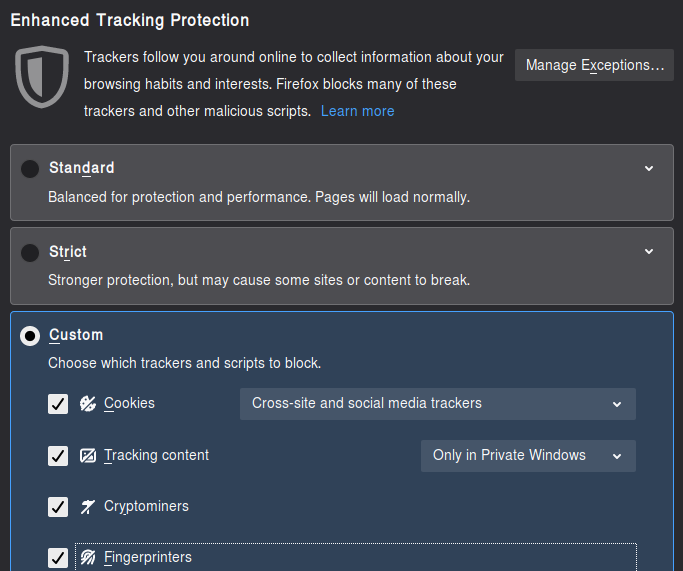The height and width of the screenshot is (571, 683).
Task: Toggle the Cryptominers checkbox
Action: (58, 507)
